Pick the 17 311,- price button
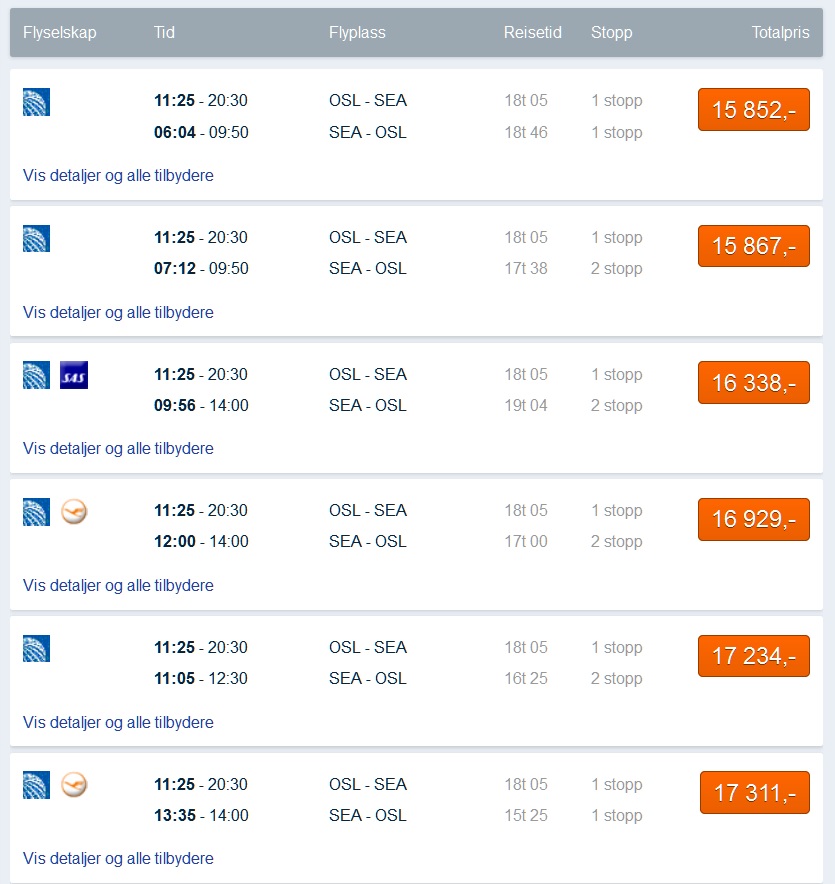835x884 pixels. [755, 793]
